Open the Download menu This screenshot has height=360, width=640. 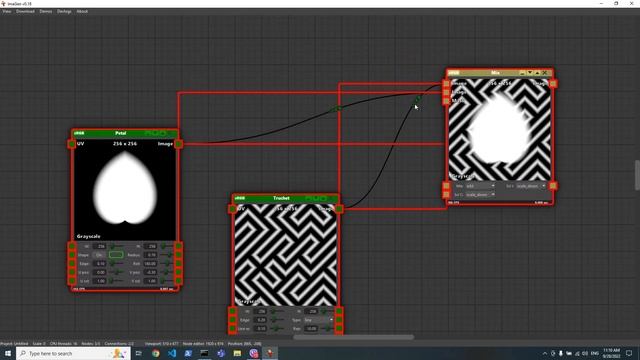25,11
